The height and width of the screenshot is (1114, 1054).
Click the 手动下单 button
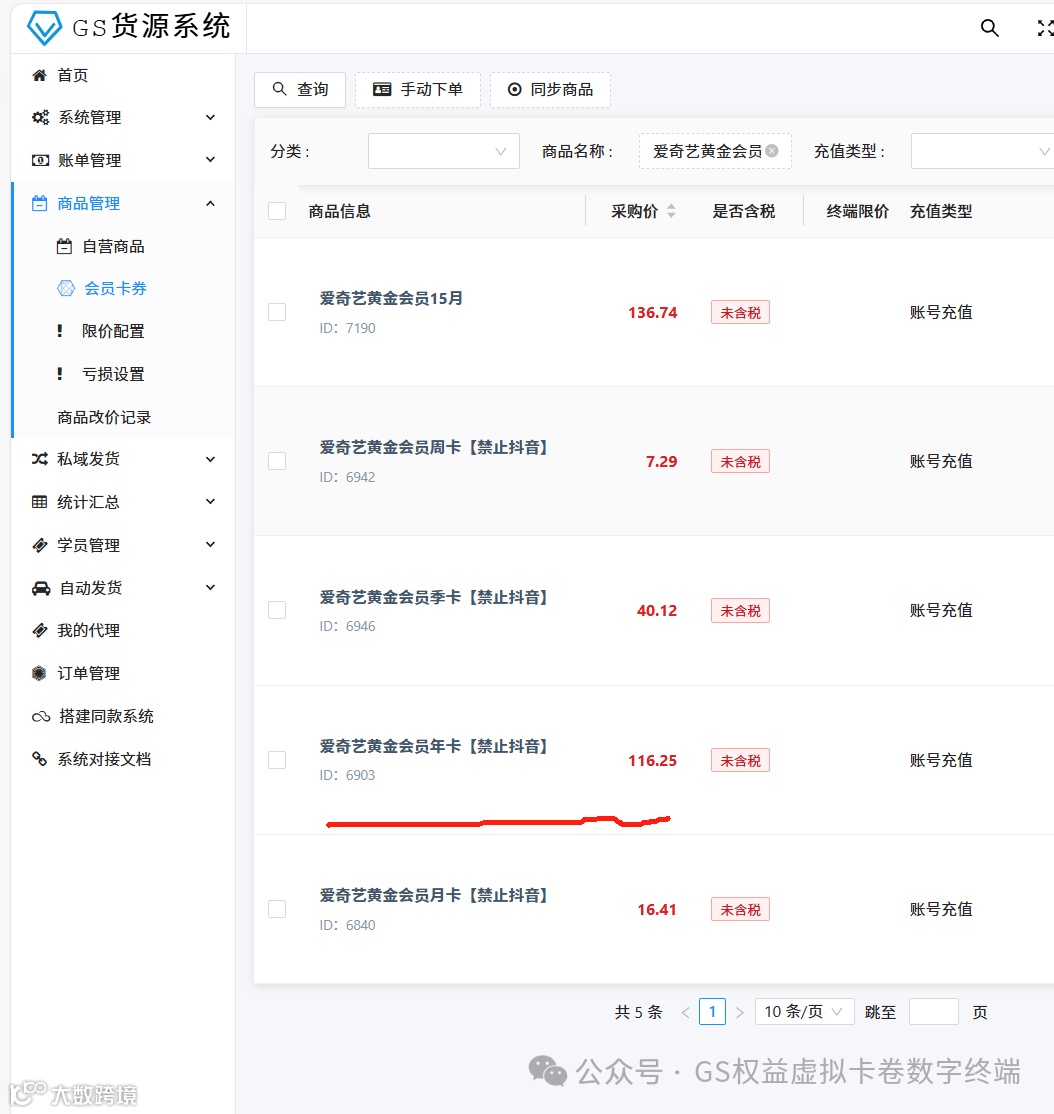[x=418, y=90]
